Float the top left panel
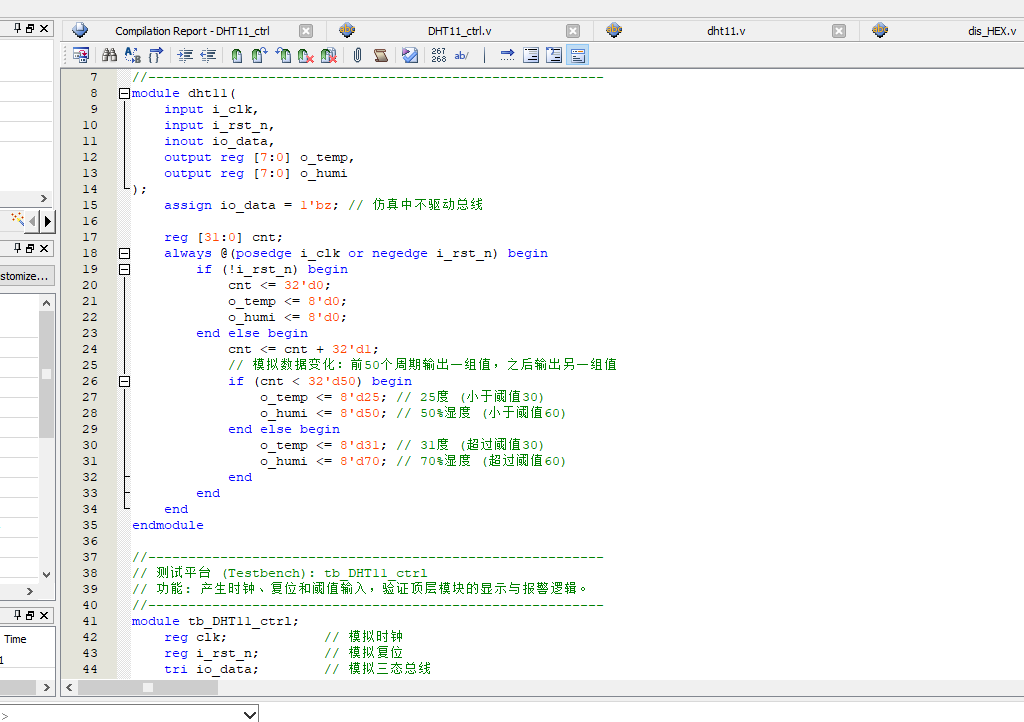 30,28
